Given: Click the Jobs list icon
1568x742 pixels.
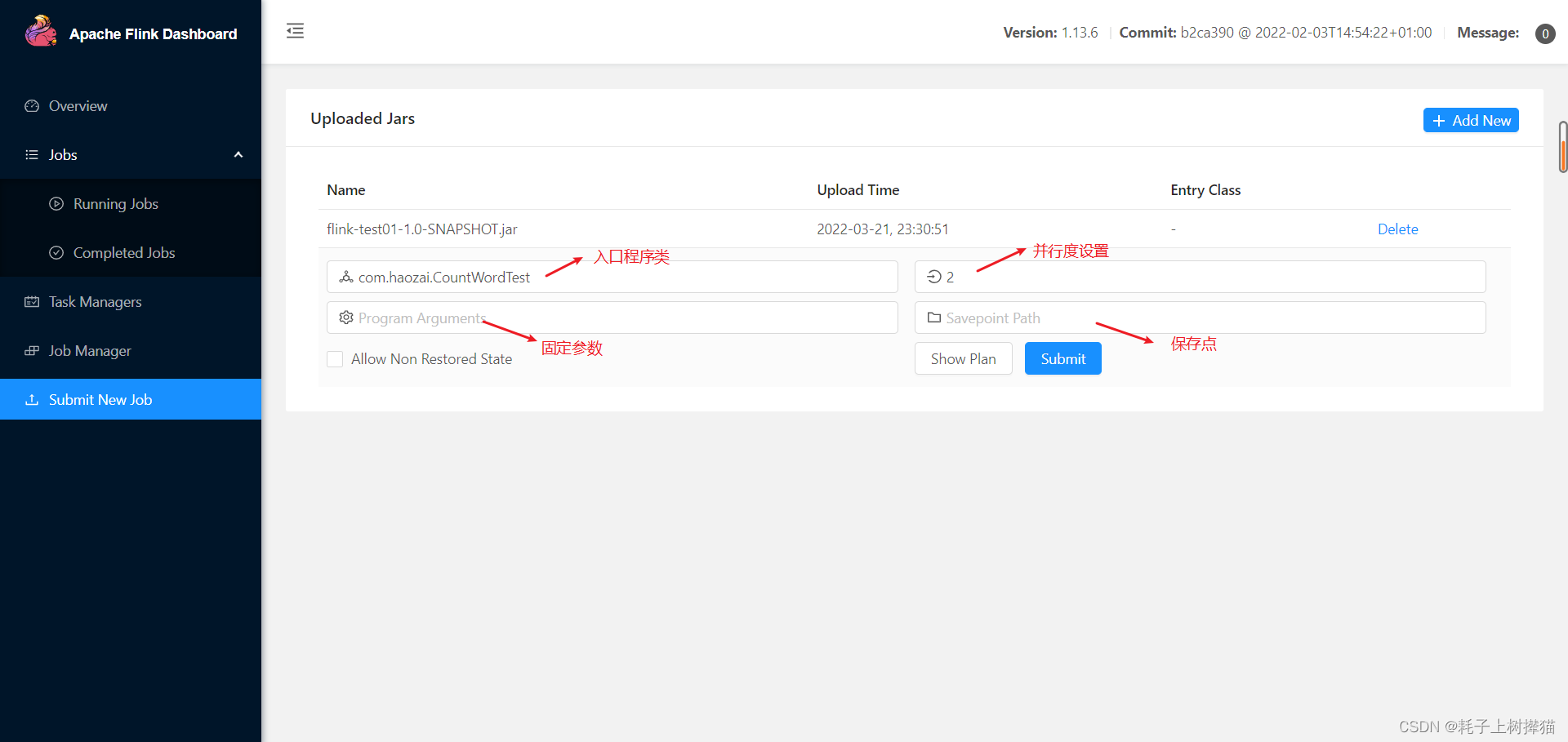Looking at the screenshot, I should (32, 154).
